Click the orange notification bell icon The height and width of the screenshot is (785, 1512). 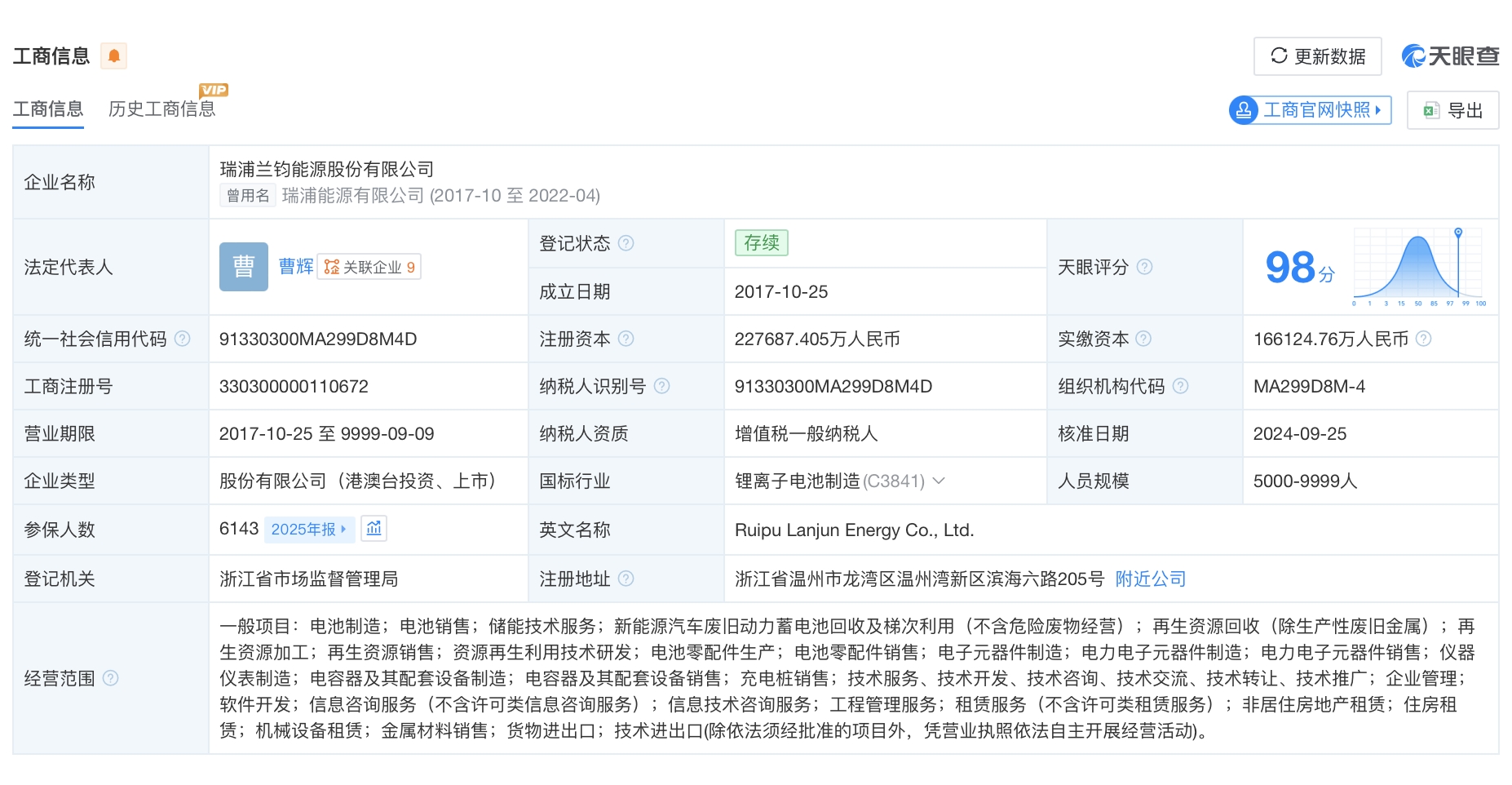pyautogui.click(x=114, y=55)
